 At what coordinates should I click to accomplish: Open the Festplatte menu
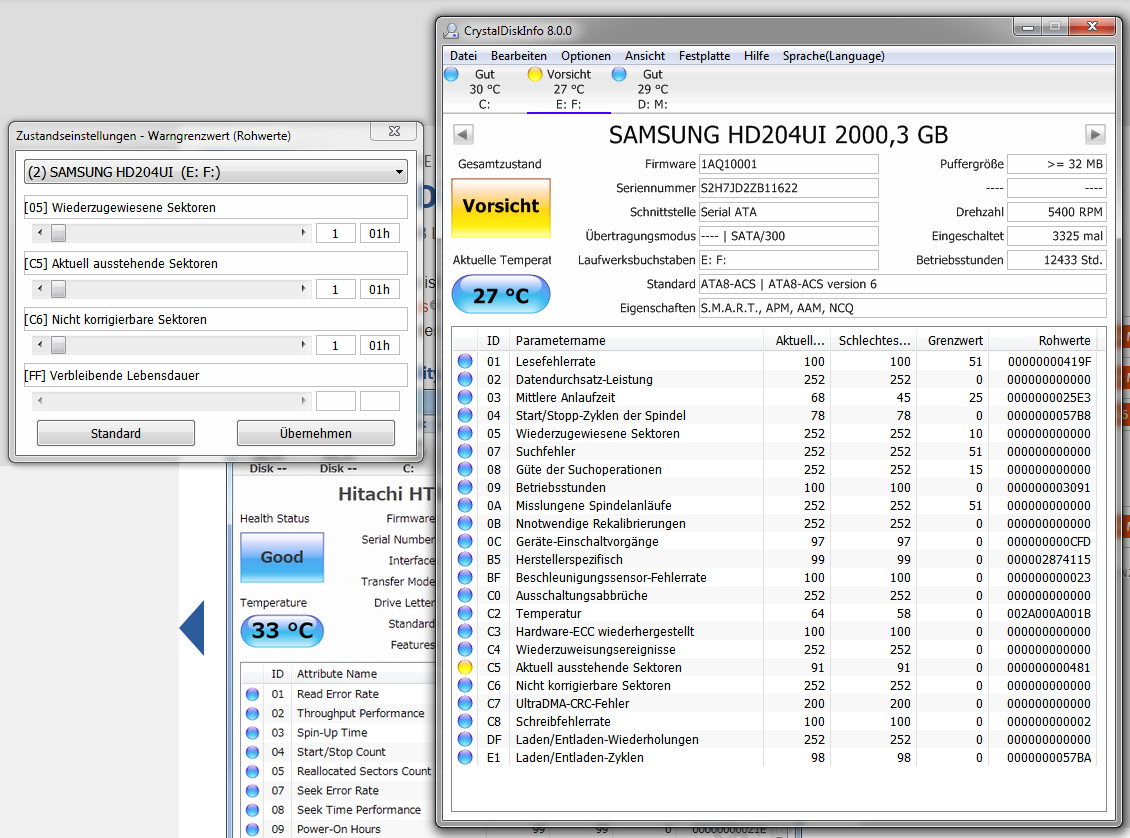coord(704,55)
